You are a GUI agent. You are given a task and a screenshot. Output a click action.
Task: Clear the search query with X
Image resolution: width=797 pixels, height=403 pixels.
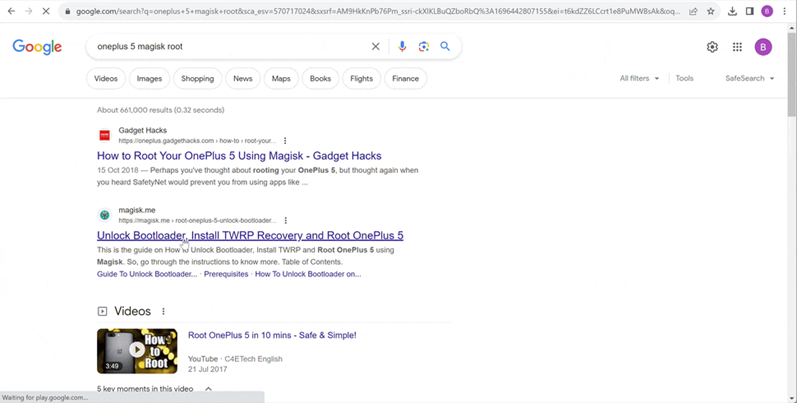tap(376, 47)
